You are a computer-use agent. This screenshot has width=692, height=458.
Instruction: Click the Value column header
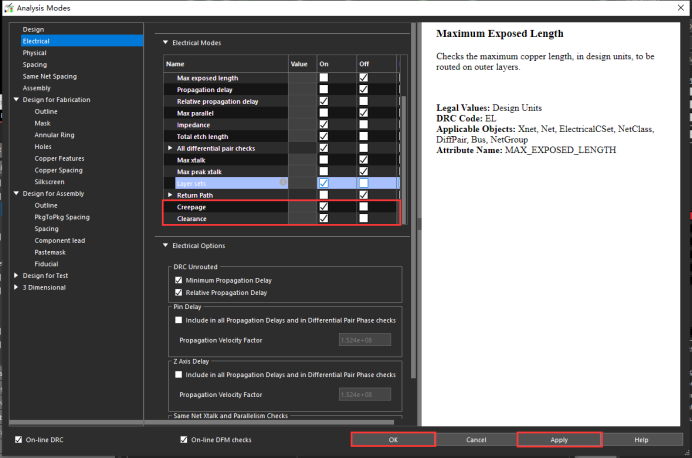point(302,64)
